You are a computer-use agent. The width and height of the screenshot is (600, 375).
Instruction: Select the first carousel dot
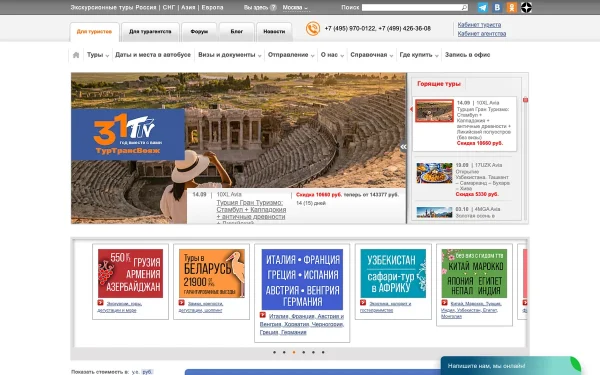pyautogui.click(x=274, y=352)
